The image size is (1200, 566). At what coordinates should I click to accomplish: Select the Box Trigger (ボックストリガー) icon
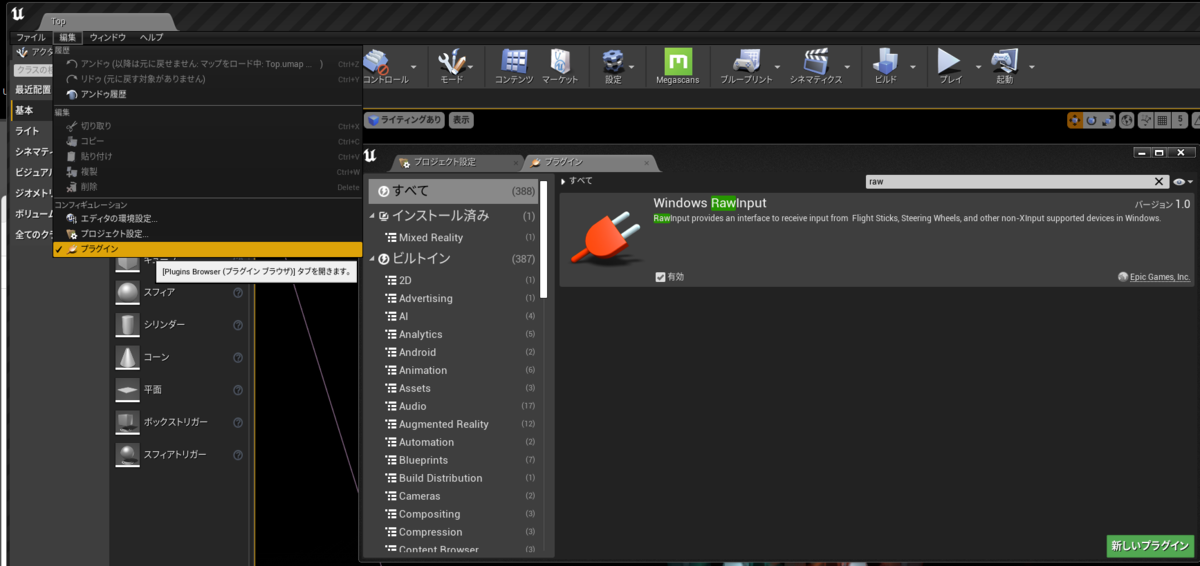click(127, 422)
